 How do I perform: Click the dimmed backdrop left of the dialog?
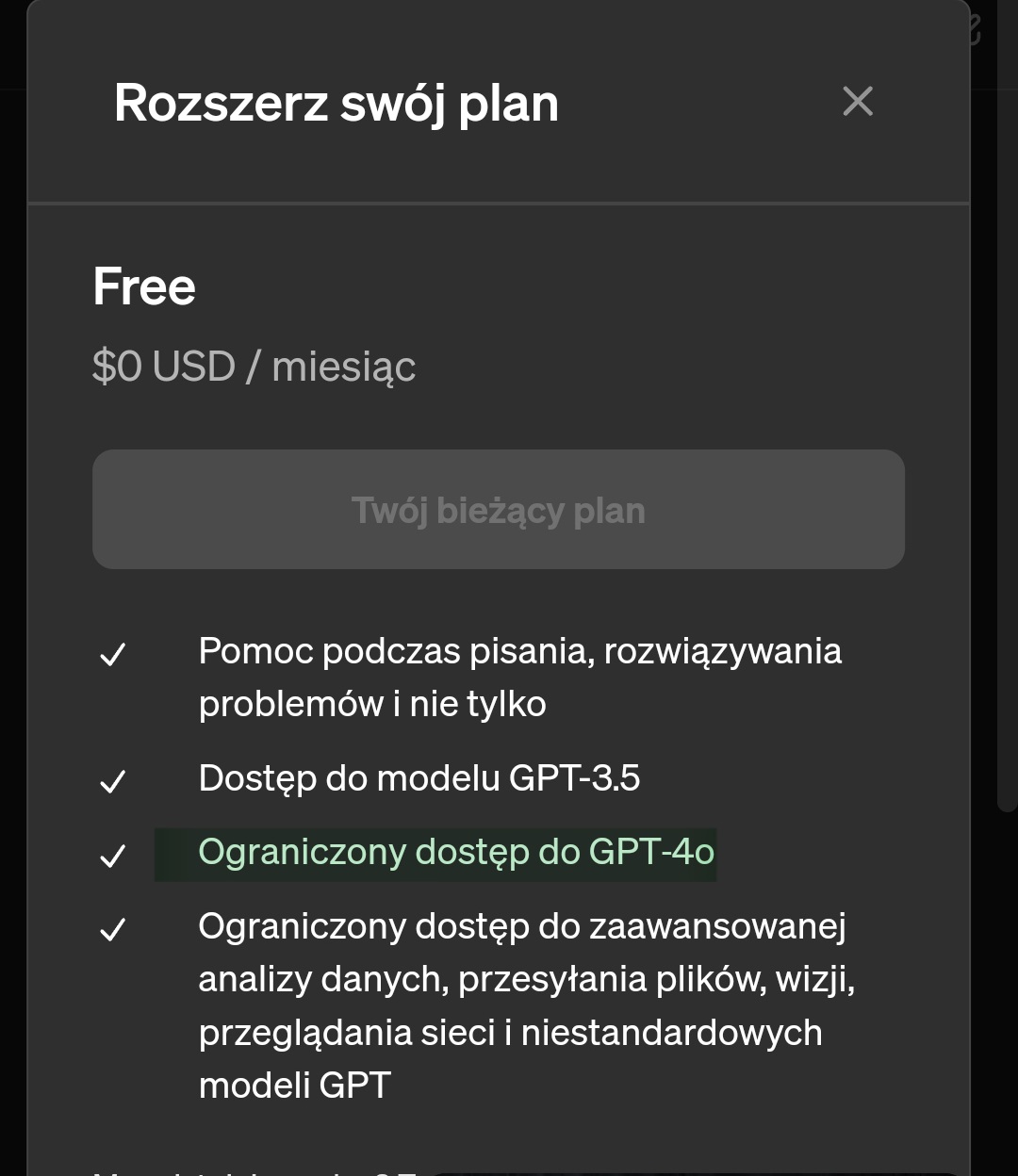pyautogui.click(x=12, y=565)
